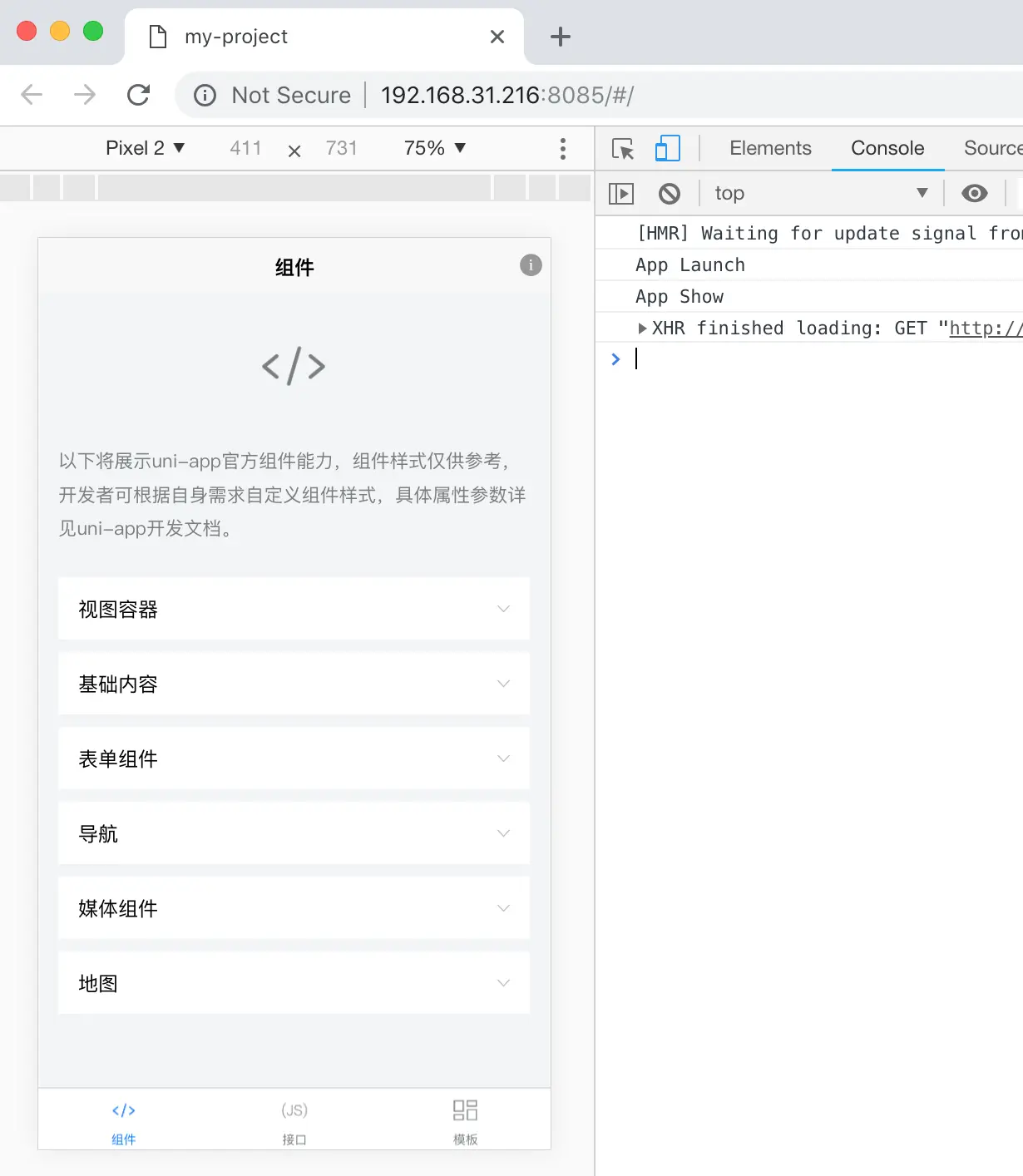Click the info icon beside 组件 title
Image resolution: width=1023 pixels, height=1176 pixels.
[x=531, y=265]
